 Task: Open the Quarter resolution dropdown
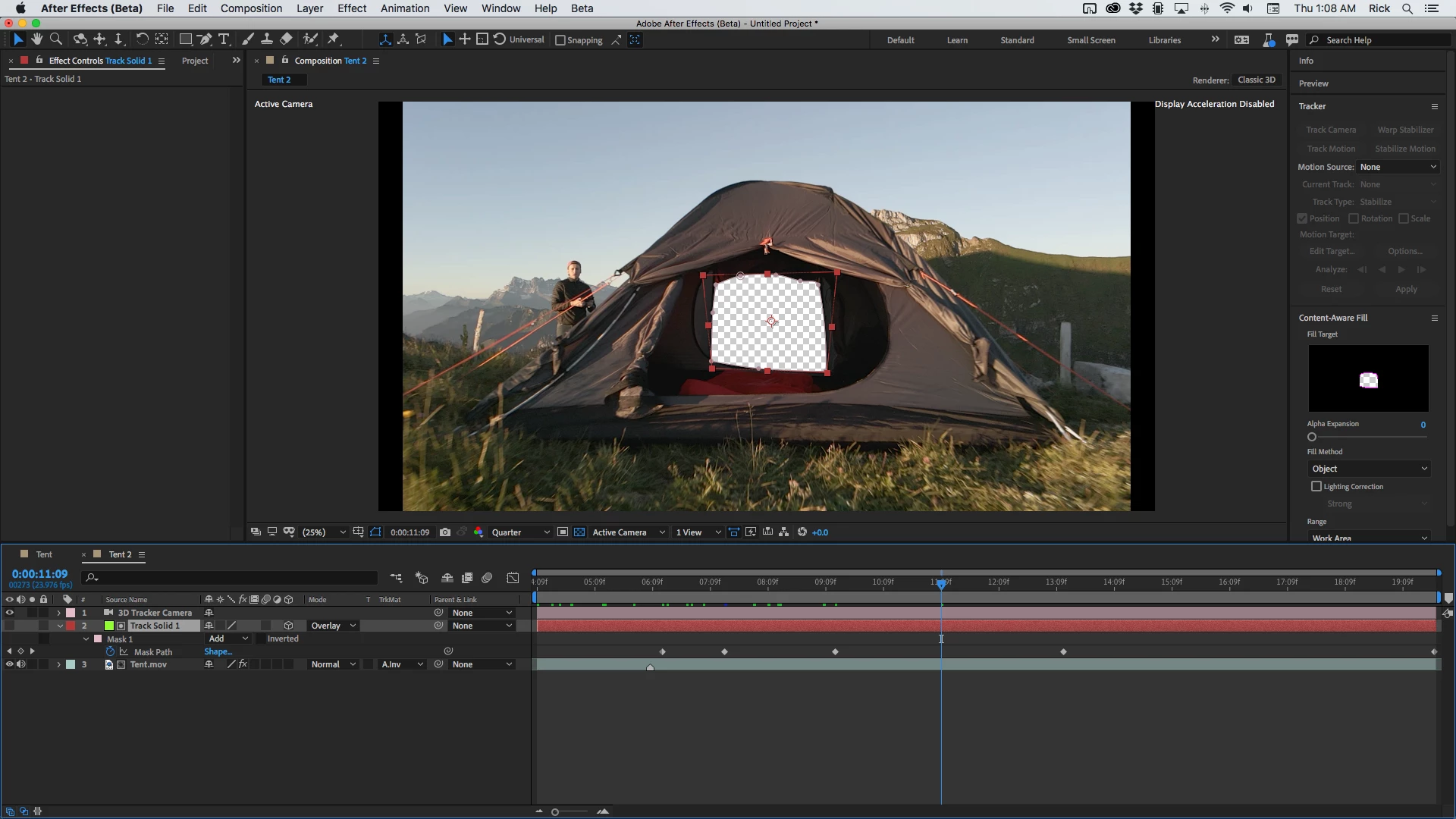click(520, 532)
